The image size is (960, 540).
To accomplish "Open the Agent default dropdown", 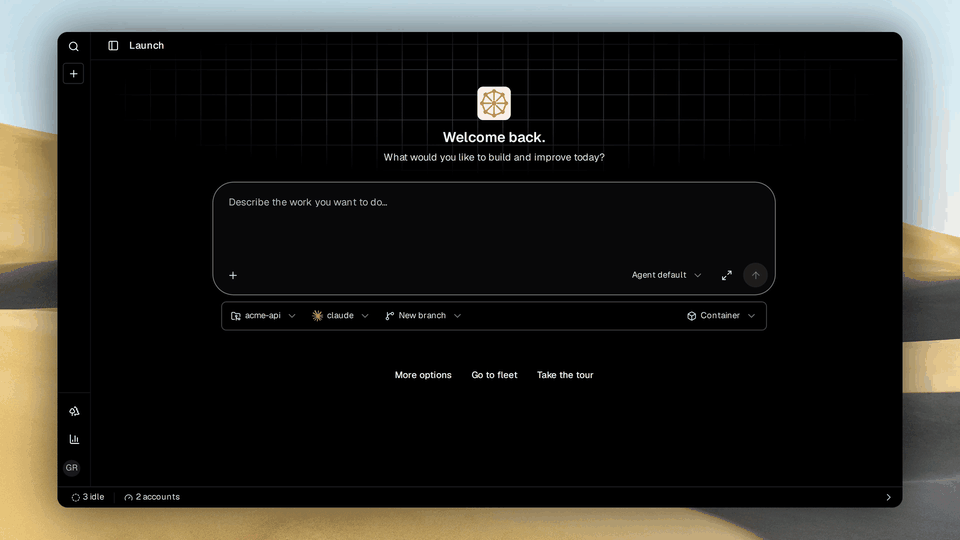I will (x=666, y=275).
